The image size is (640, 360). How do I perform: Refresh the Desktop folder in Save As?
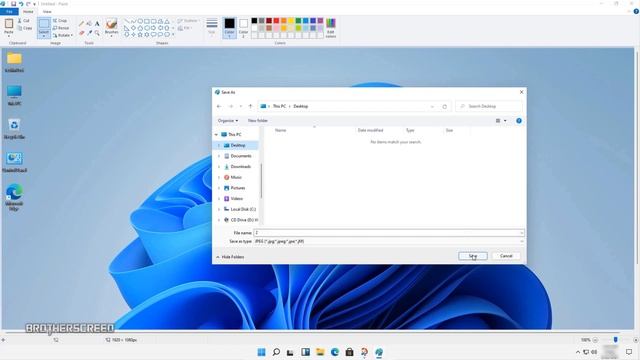(444, 106)
